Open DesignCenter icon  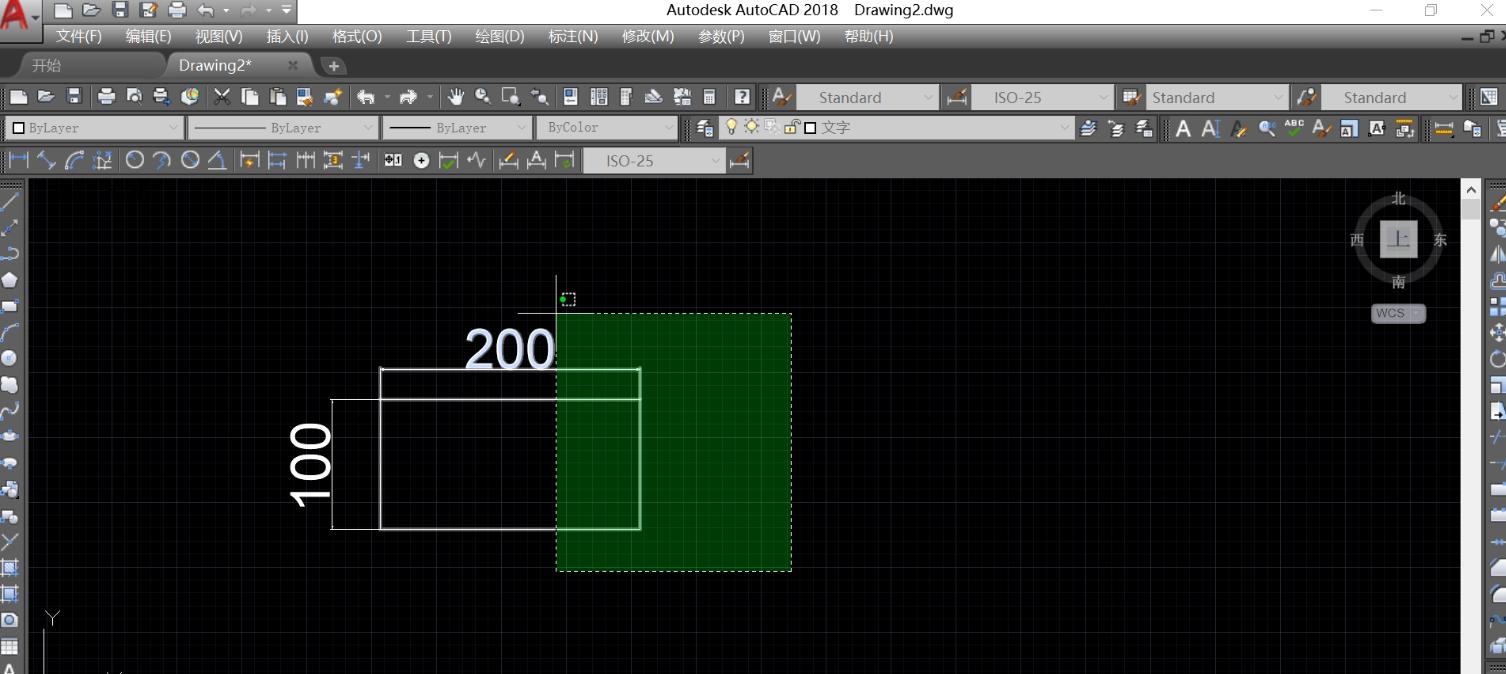point(598,97)
